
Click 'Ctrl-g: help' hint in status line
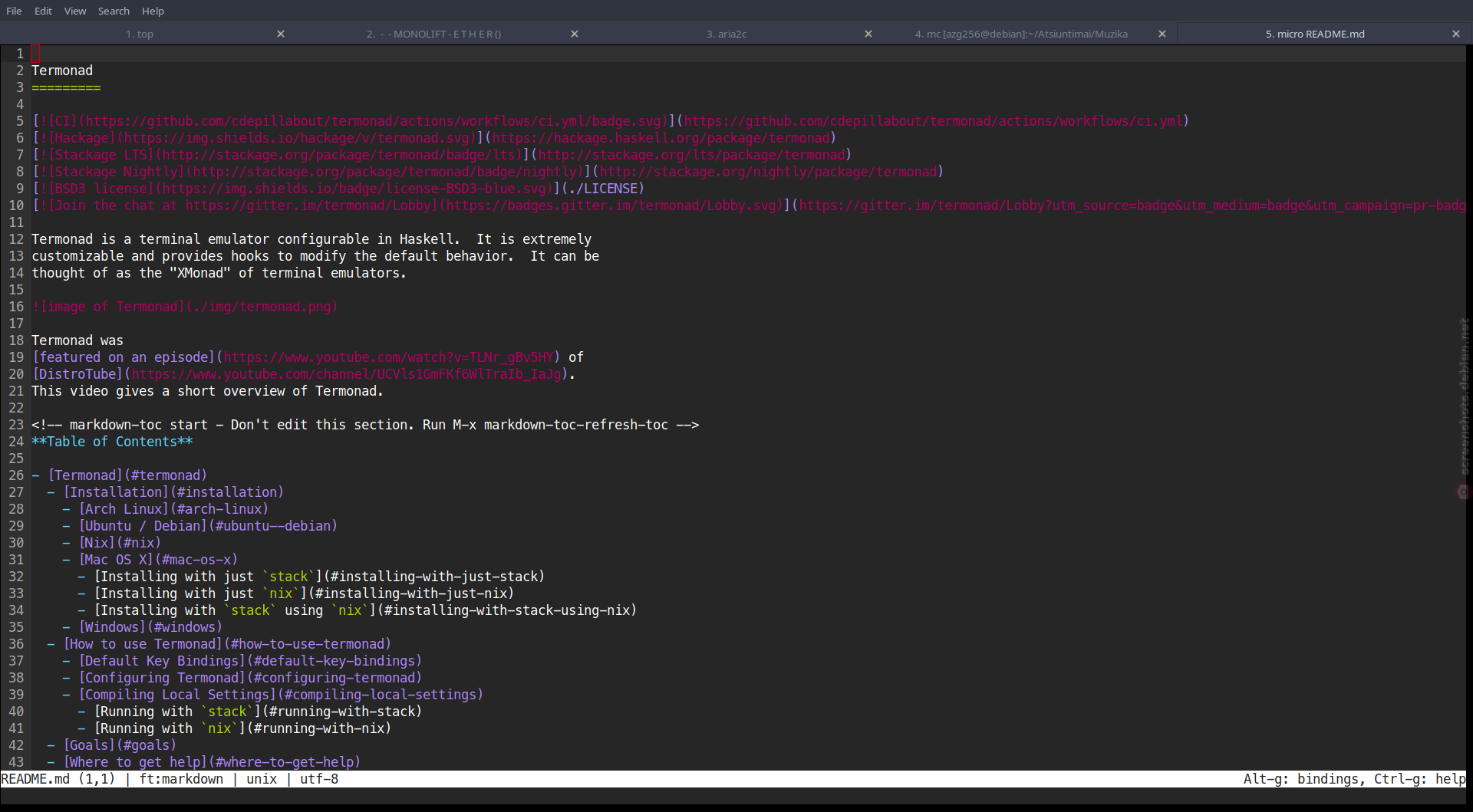pyautogui.click(x=1420, y=779)
